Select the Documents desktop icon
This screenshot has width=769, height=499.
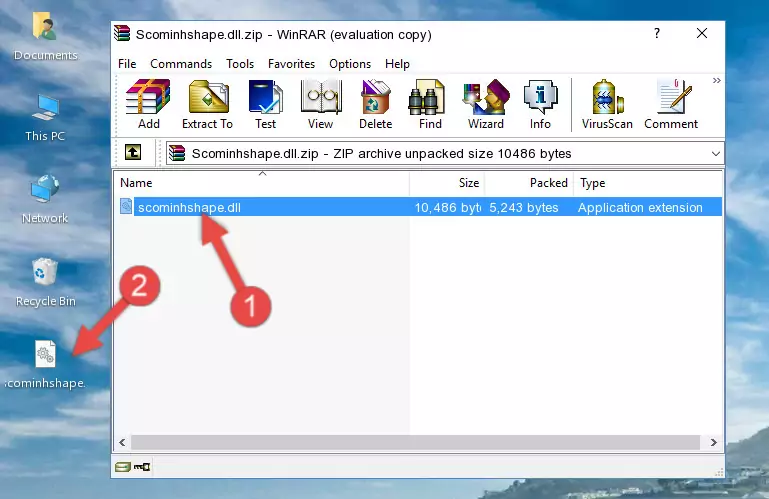point(45,36)
